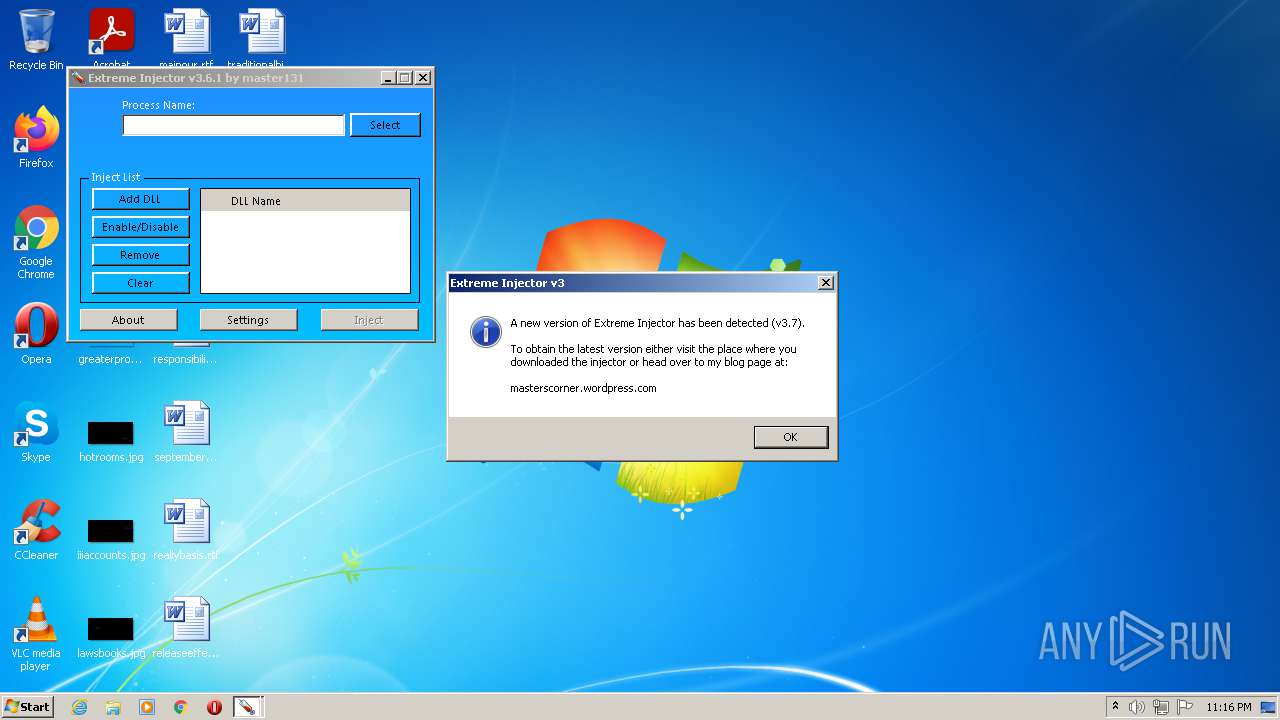Select the Firefox desktop shortcut
The image size is (1280, 720).
point(36,137)
